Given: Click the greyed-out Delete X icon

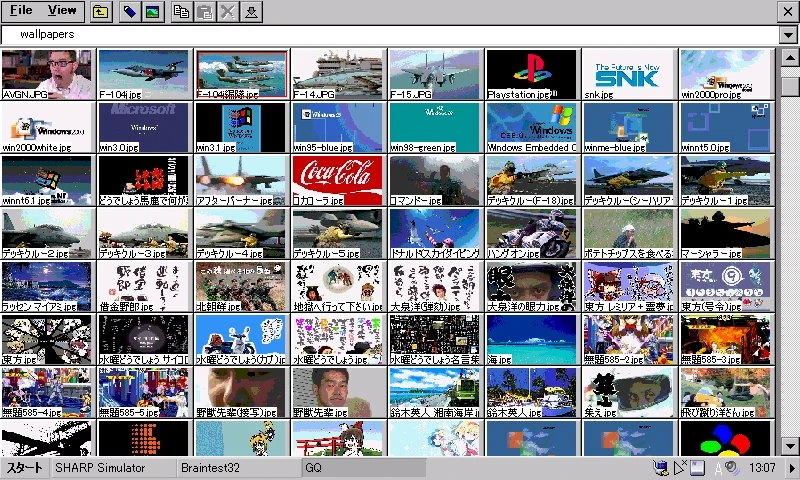Looking at the screenshot, I should click(228, 11).
